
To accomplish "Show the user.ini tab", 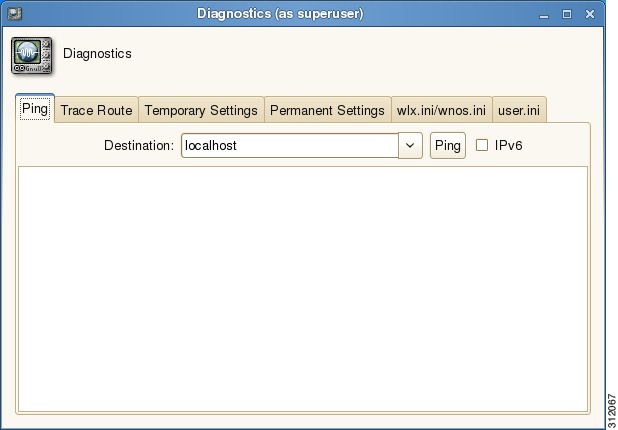I will point(519,110).
